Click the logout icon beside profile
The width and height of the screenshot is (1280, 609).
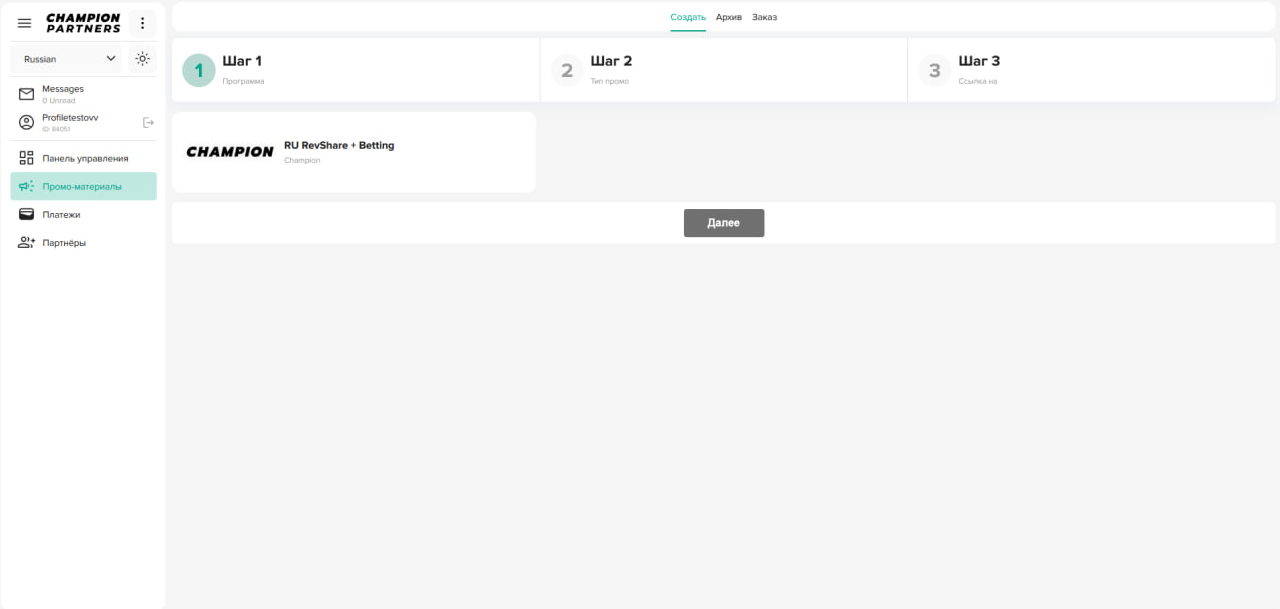click(148, 122)
